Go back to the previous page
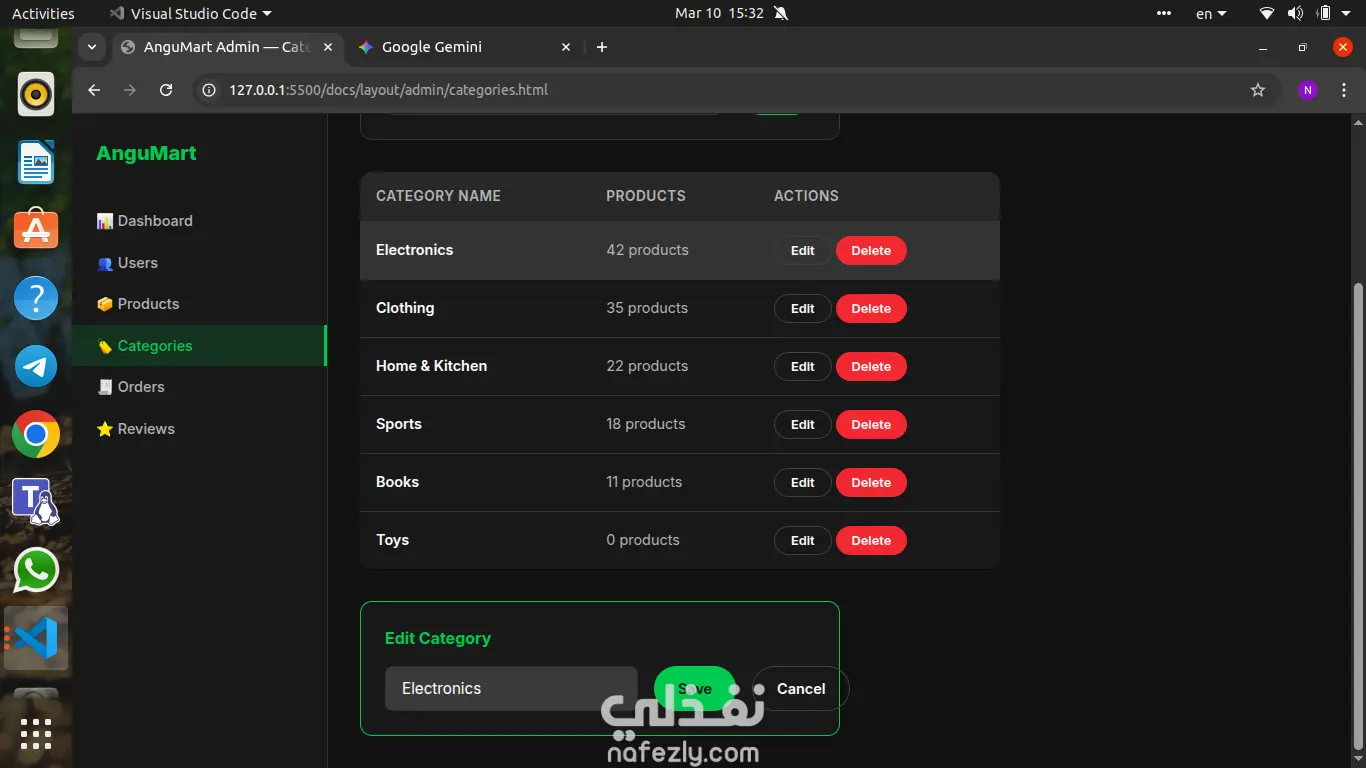This screenshot has width=1366, height=768. tap(94, 90)
